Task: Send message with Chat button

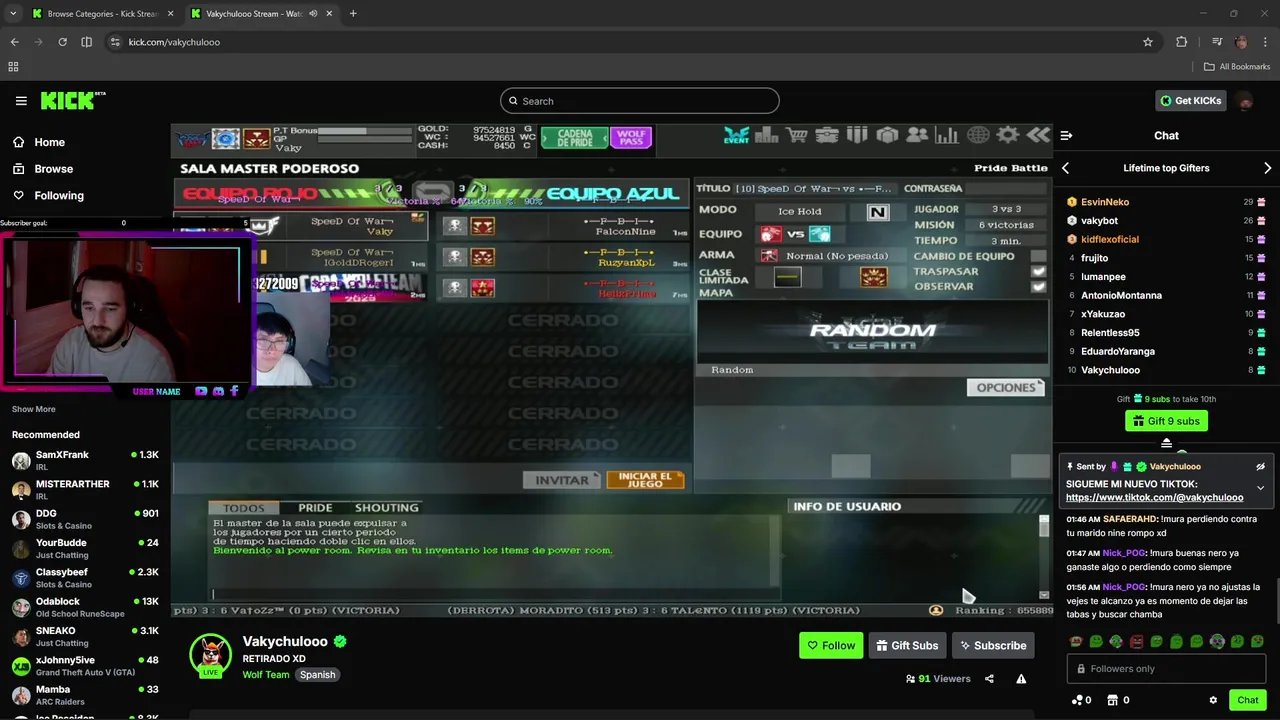Action: (x=1247, y=700)
